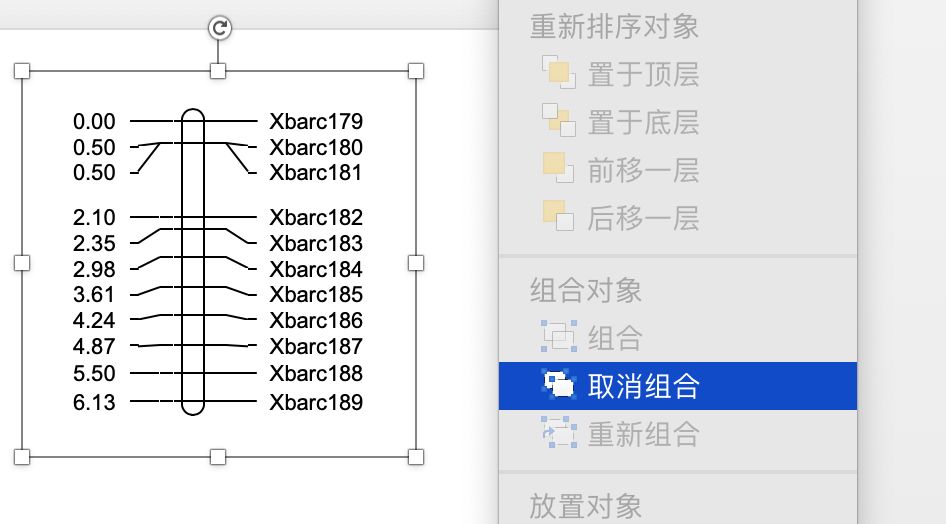
Task: Click marker label Xbarc187
Action: 316,346
